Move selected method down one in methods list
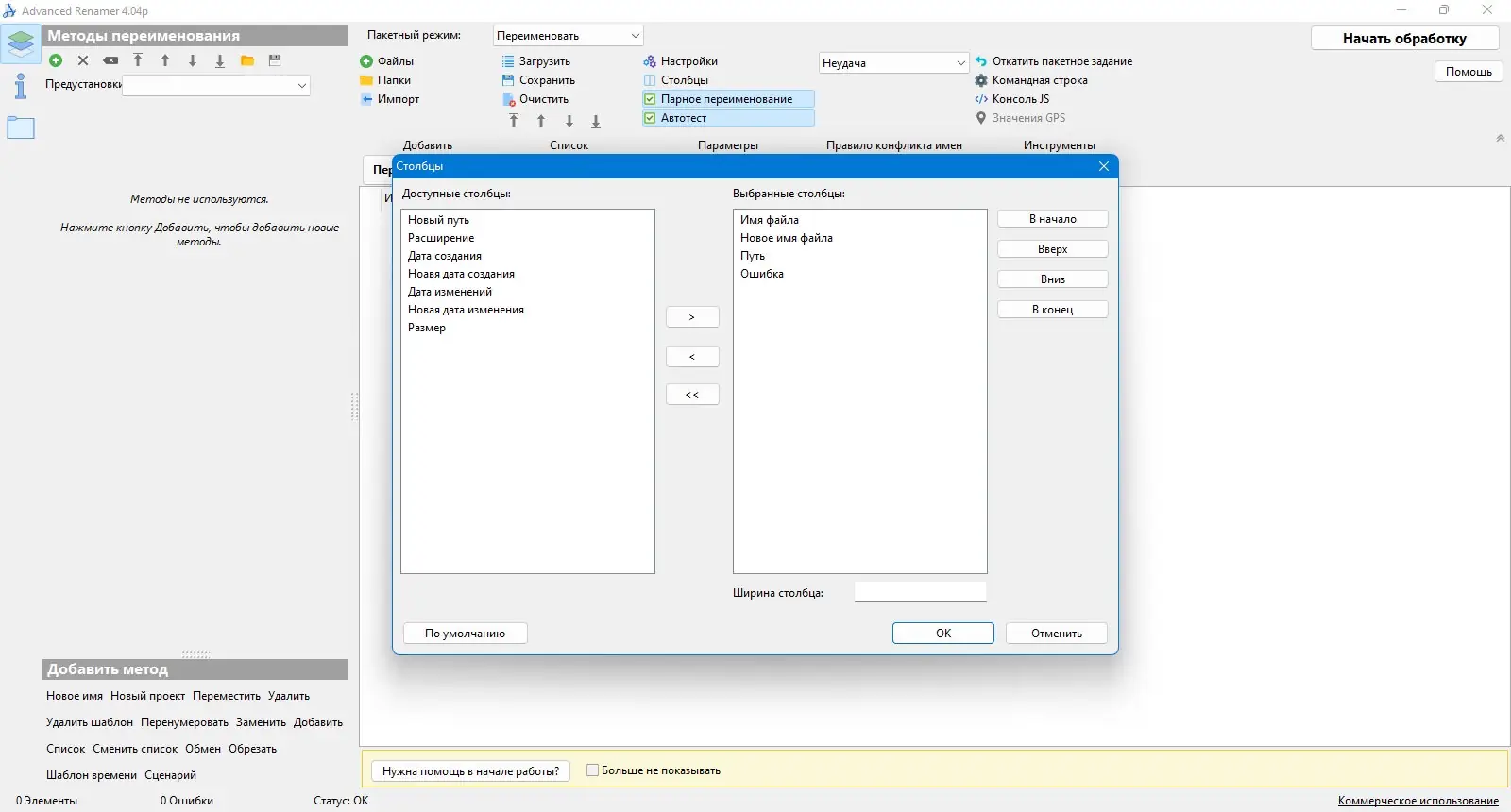The image size is (1511, 812). coord(193,60)
